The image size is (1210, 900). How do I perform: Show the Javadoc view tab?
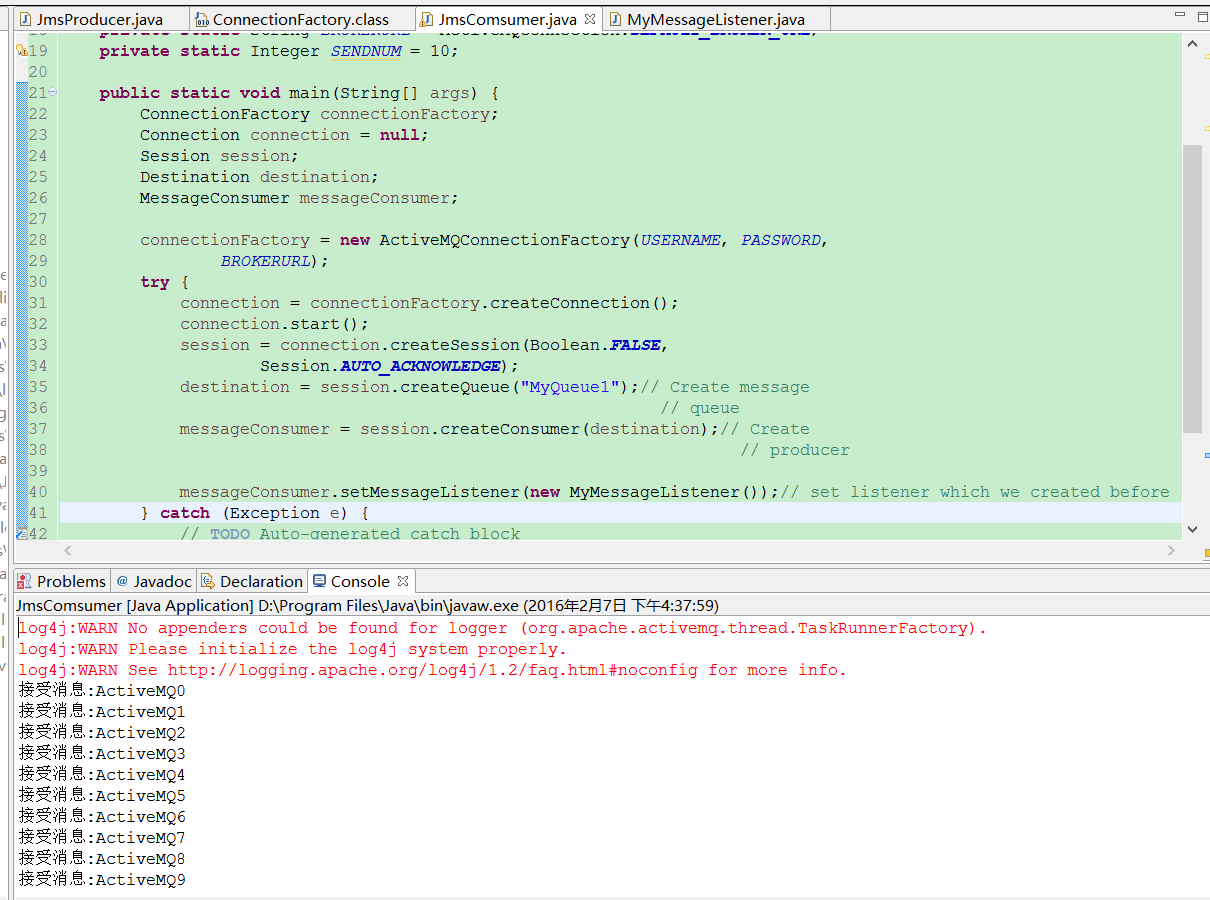tap(153, 581)
